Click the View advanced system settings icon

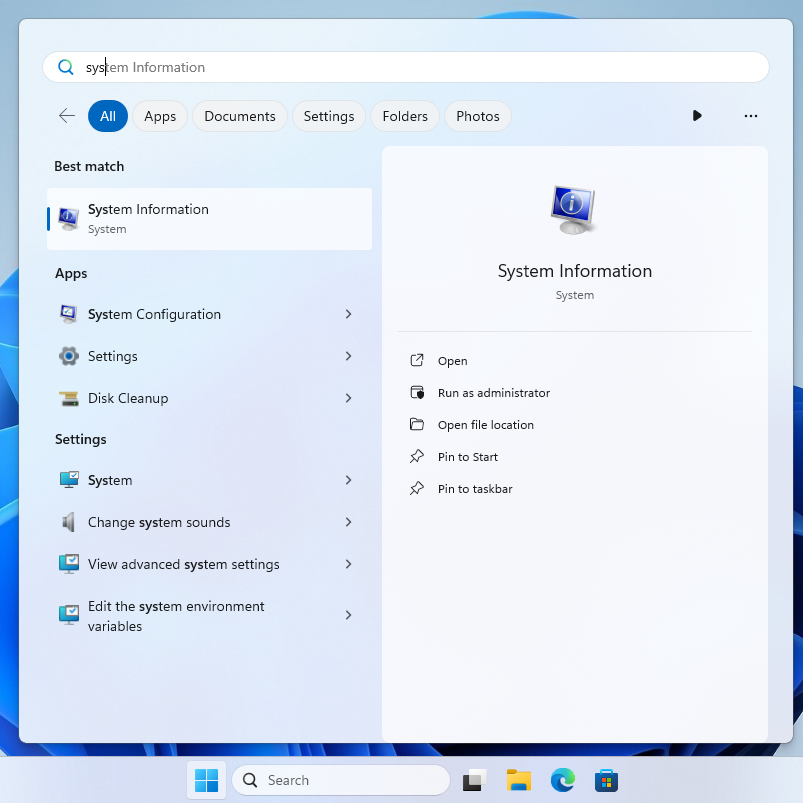coord(69,564)
